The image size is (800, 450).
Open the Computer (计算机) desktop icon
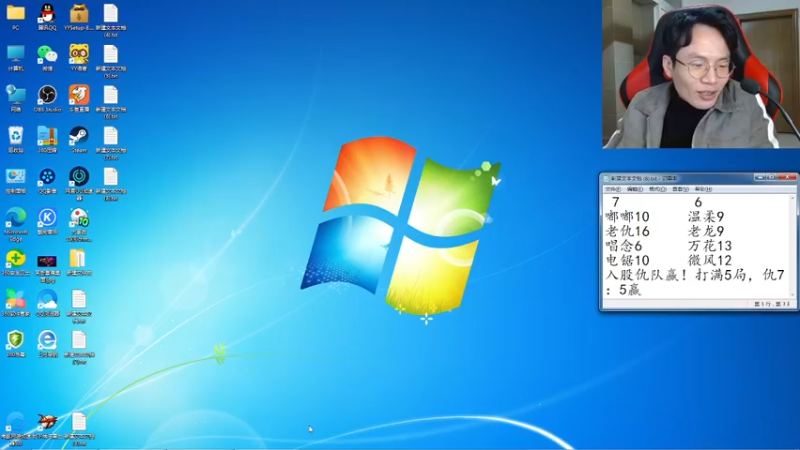click(16, 57)
